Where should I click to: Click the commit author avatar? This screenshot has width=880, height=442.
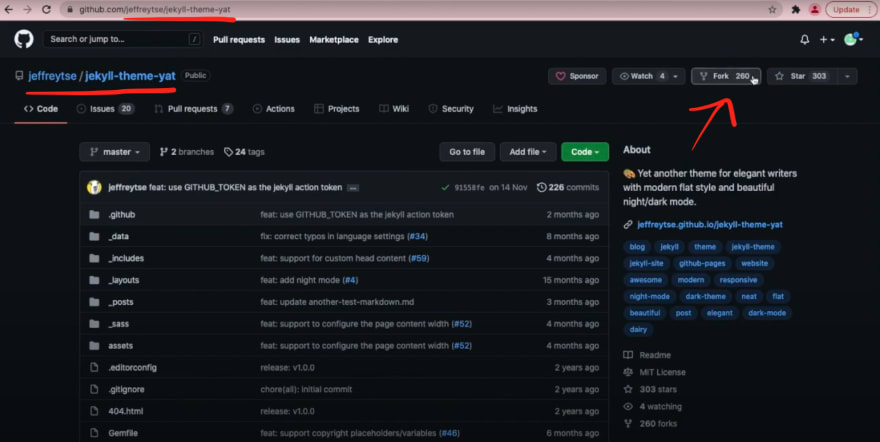[x=94, y=187]
